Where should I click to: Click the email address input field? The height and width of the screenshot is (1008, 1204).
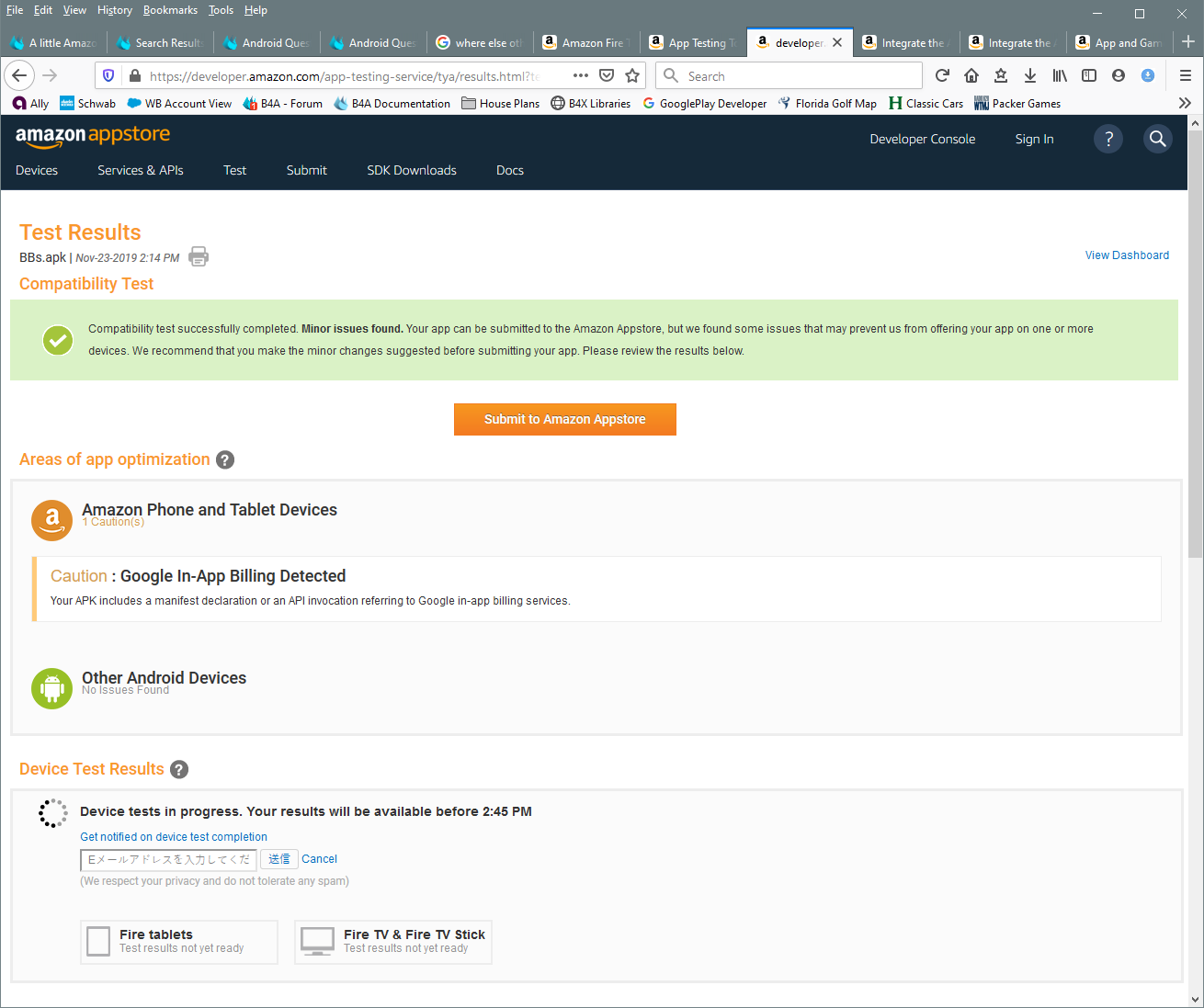click(x=168, y=859)
